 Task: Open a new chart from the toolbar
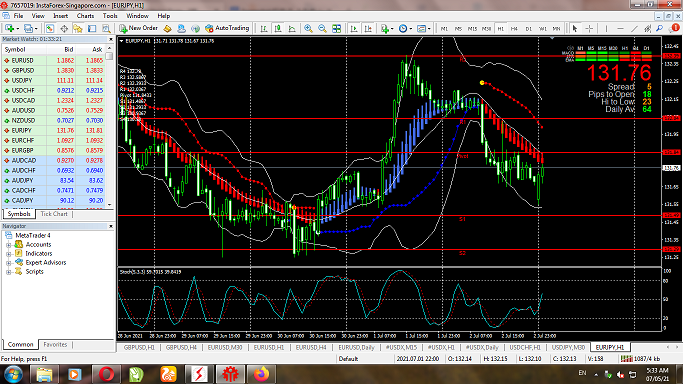click(x=9, y=28)
